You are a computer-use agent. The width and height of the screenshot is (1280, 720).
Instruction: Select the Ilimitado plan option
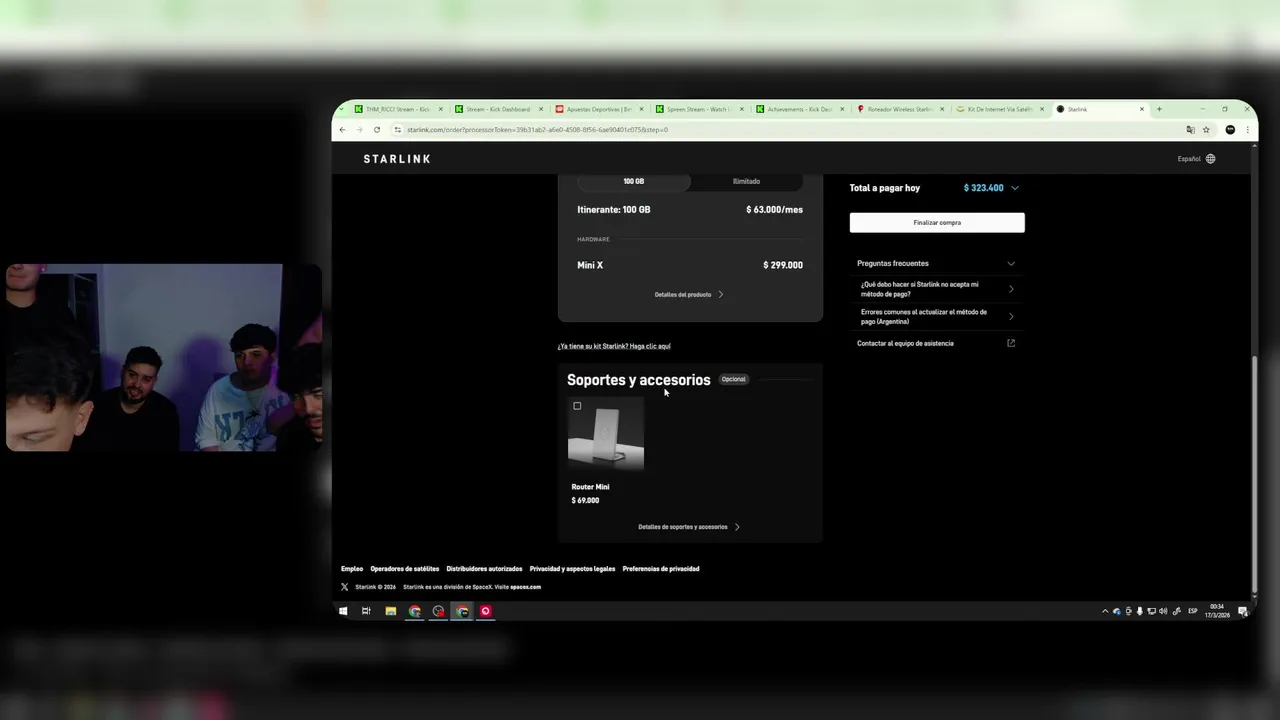tap(746, 181)
